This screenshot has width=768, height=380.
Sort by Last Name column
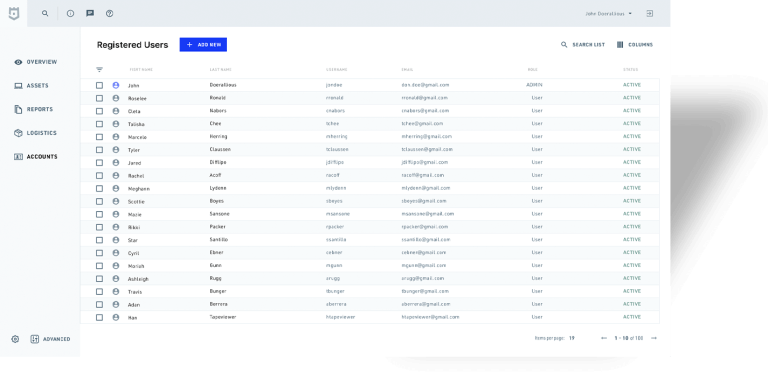[x=220, y=70]
